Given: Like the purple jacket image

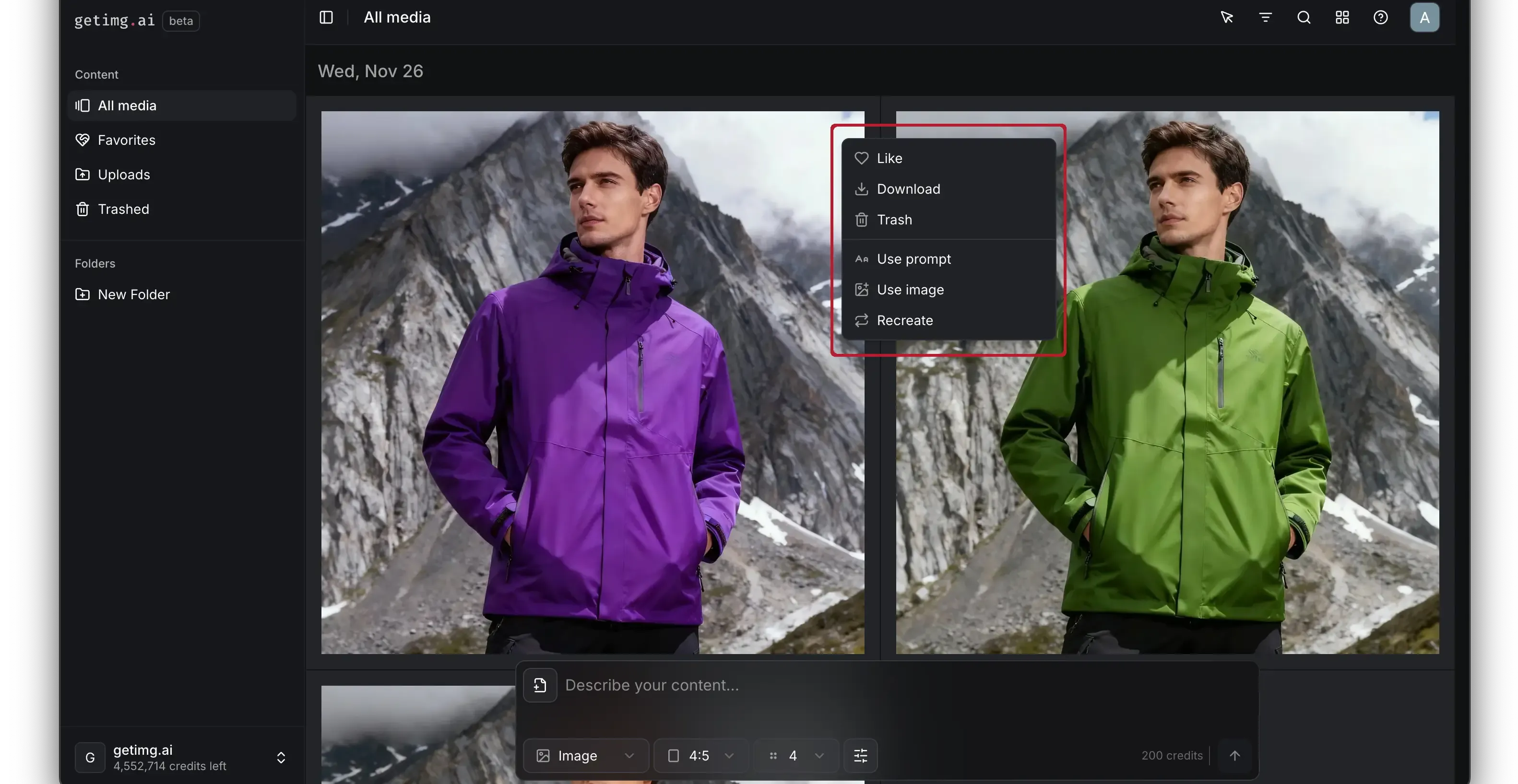Looking at the screenshot, I should [889, 158].
